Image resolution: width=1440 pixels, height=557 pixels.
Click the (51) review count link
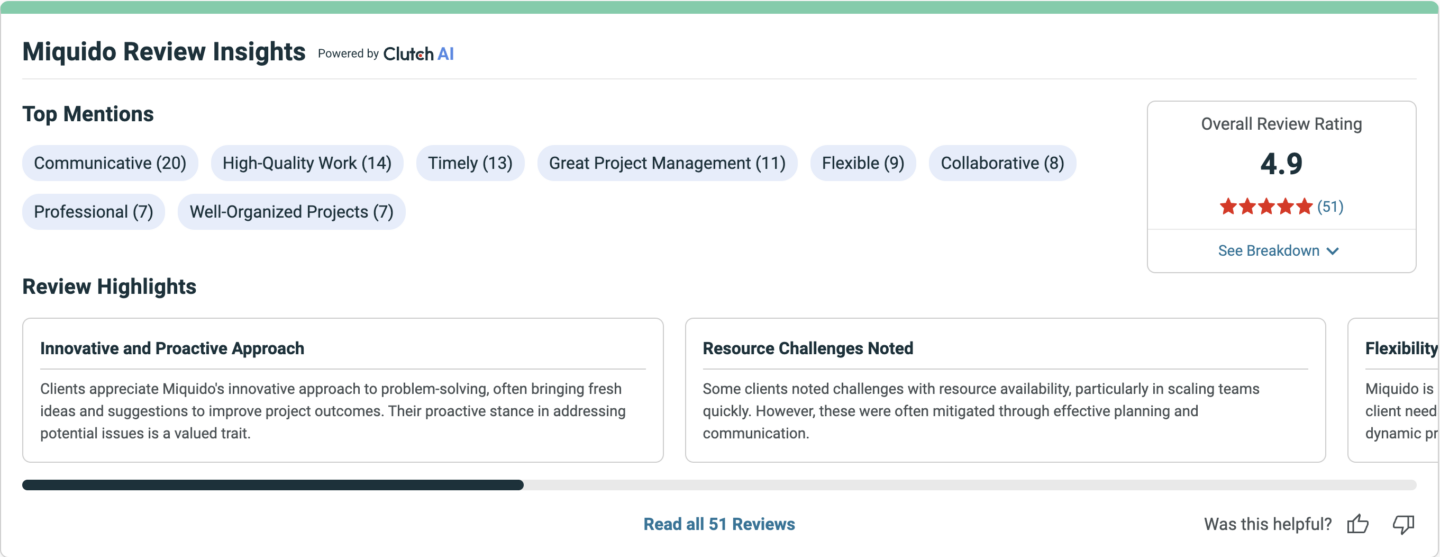click(x=1330, y=207)
